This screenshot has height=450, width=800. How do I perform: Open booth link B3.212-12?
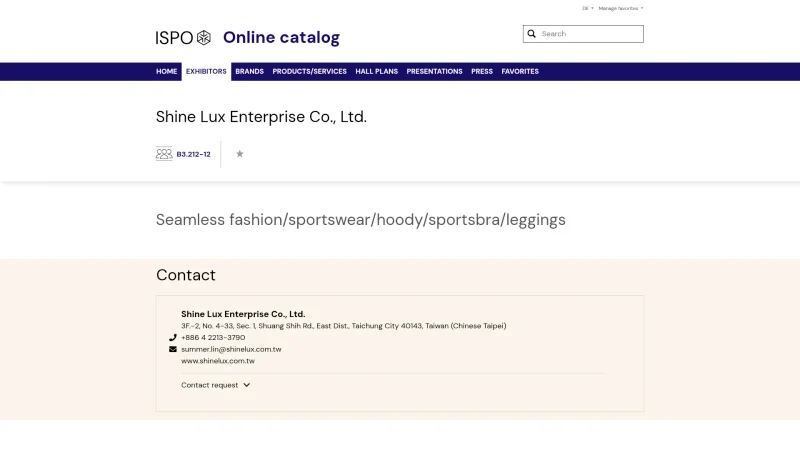[193, 154]
